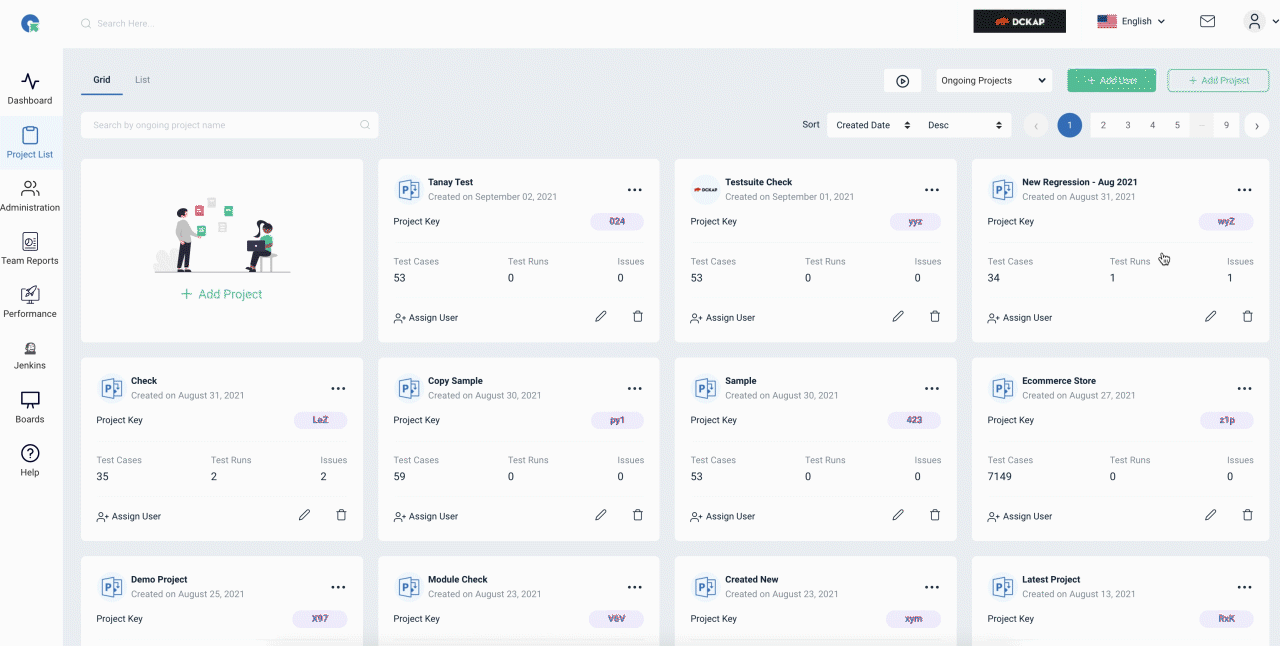Viewport: 1280px width, 646px height.
Task: Open the Desc sort order dropdown
Action: pos(965,125)
